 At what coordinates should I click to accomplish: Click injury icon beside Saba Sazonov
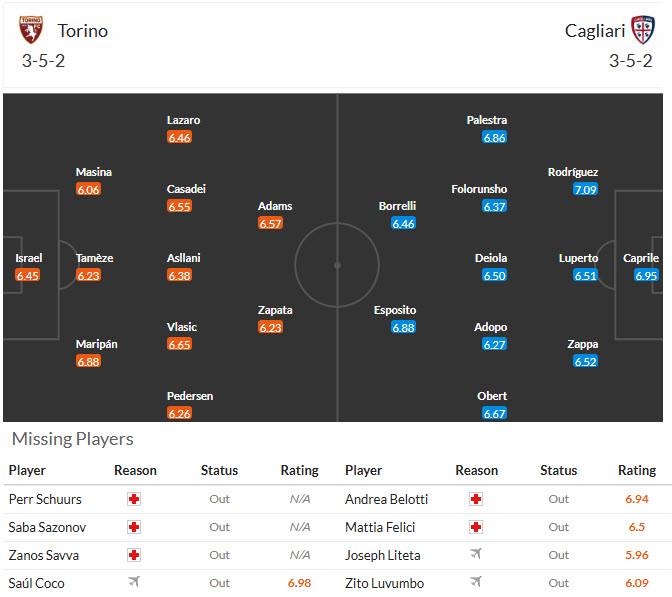tap(134, 527)
